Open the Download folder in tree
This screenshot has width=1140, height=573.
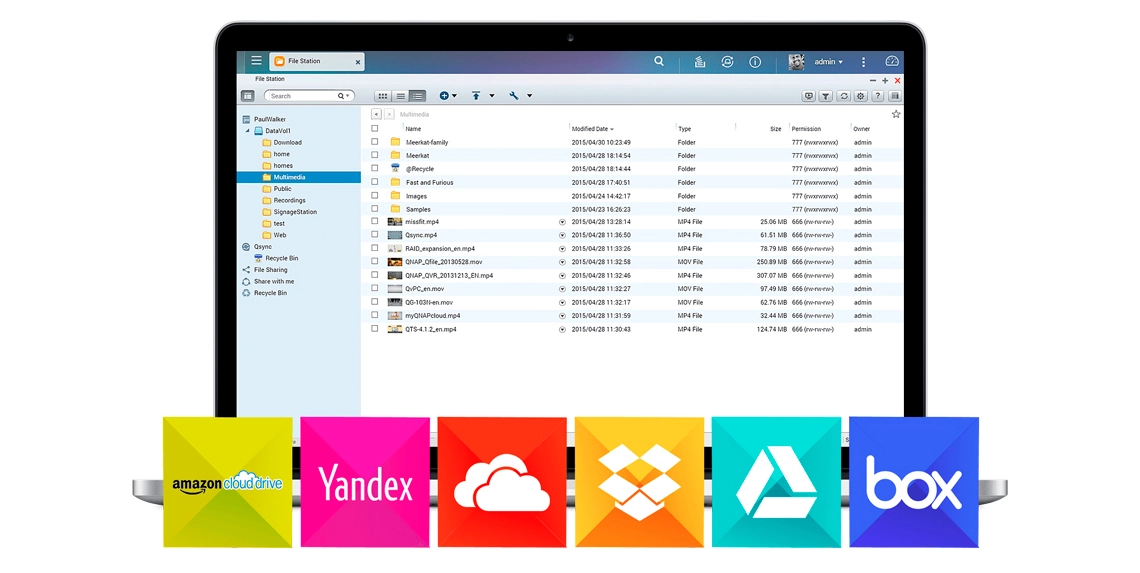(282, 143)
